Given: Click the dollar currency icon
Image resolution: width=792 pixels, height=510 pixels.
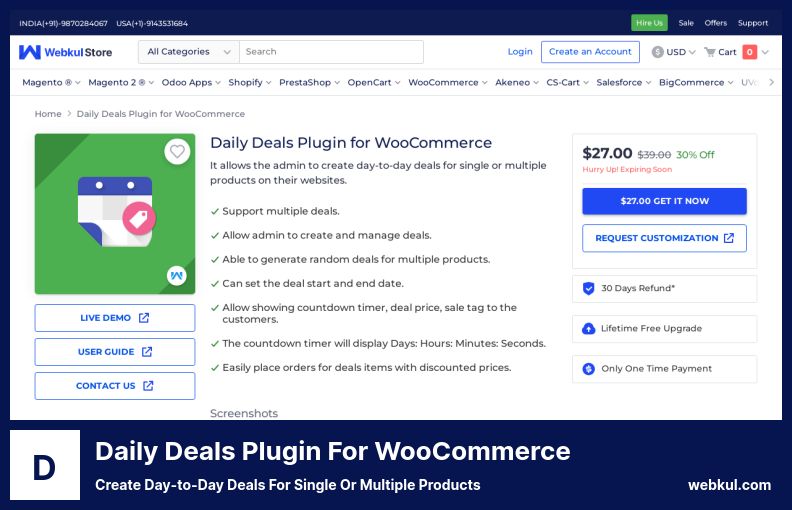Looking at the screenshot, I should 657,52.
